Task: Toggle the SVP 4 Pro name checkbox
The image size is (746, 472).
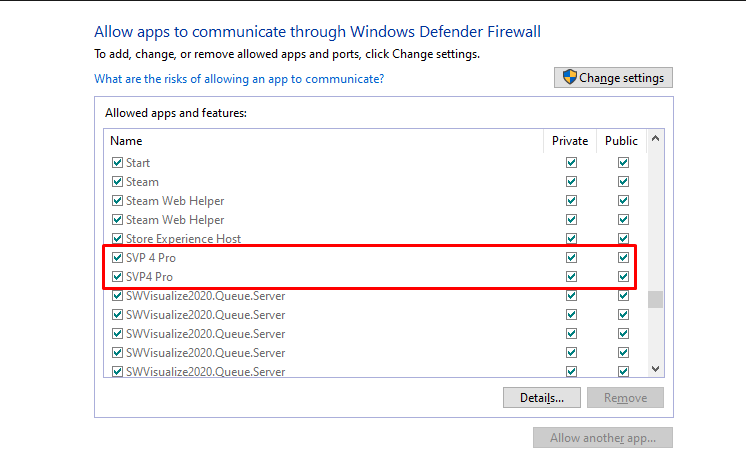Action: [117, 258]
